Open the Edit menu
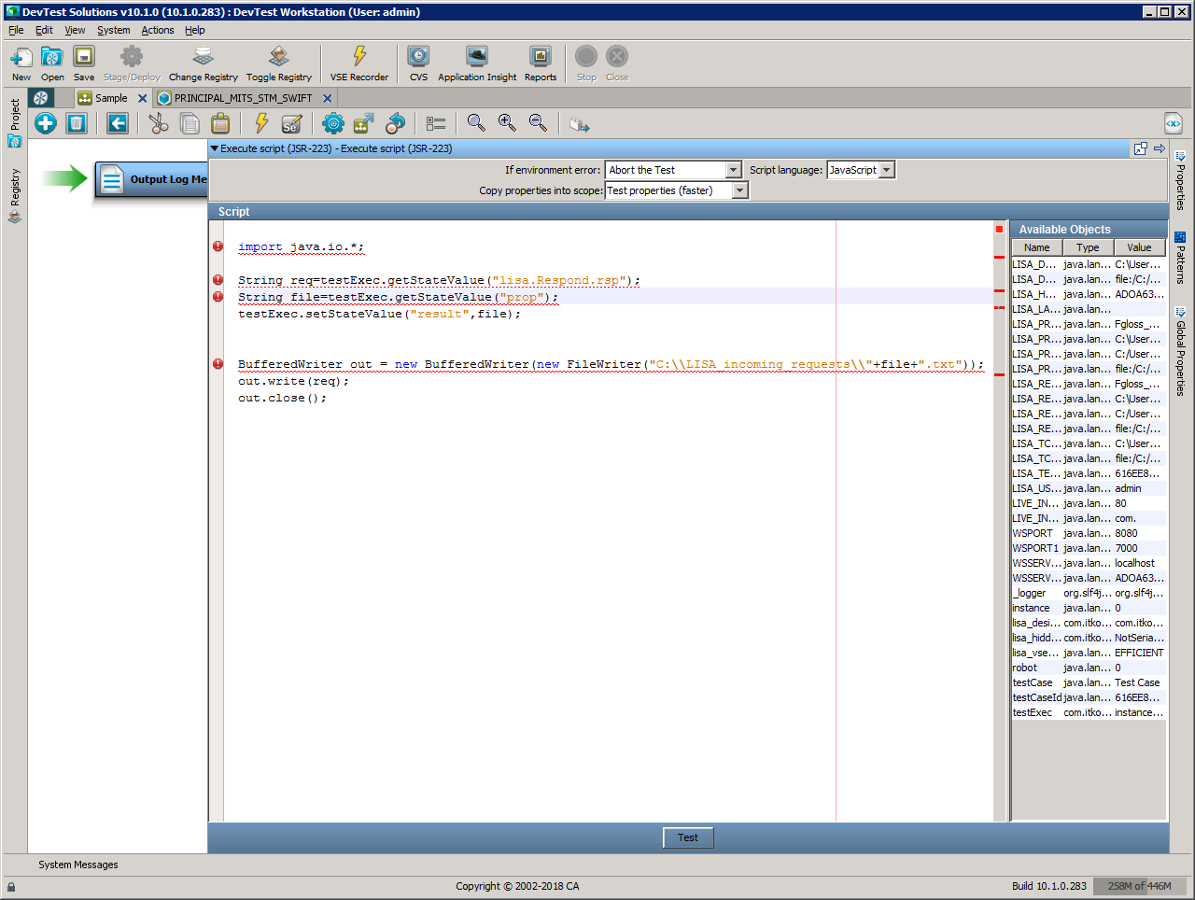The width and height of the screenshot is (1195, 900). [44, 30]
